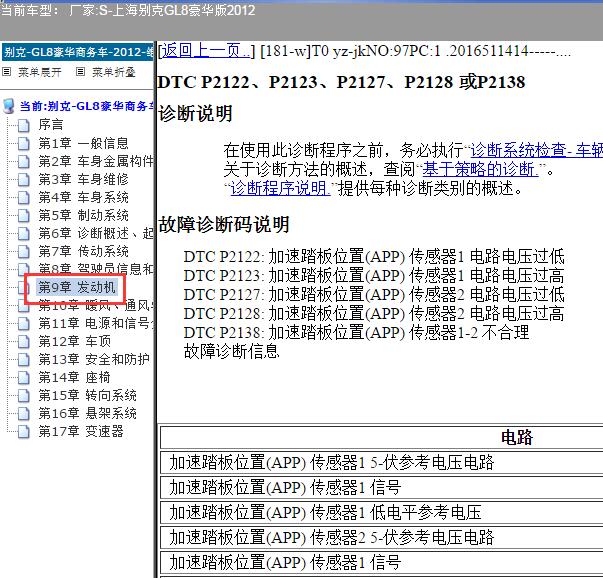Click the page icon next to 第3章

tap(24, 180)
